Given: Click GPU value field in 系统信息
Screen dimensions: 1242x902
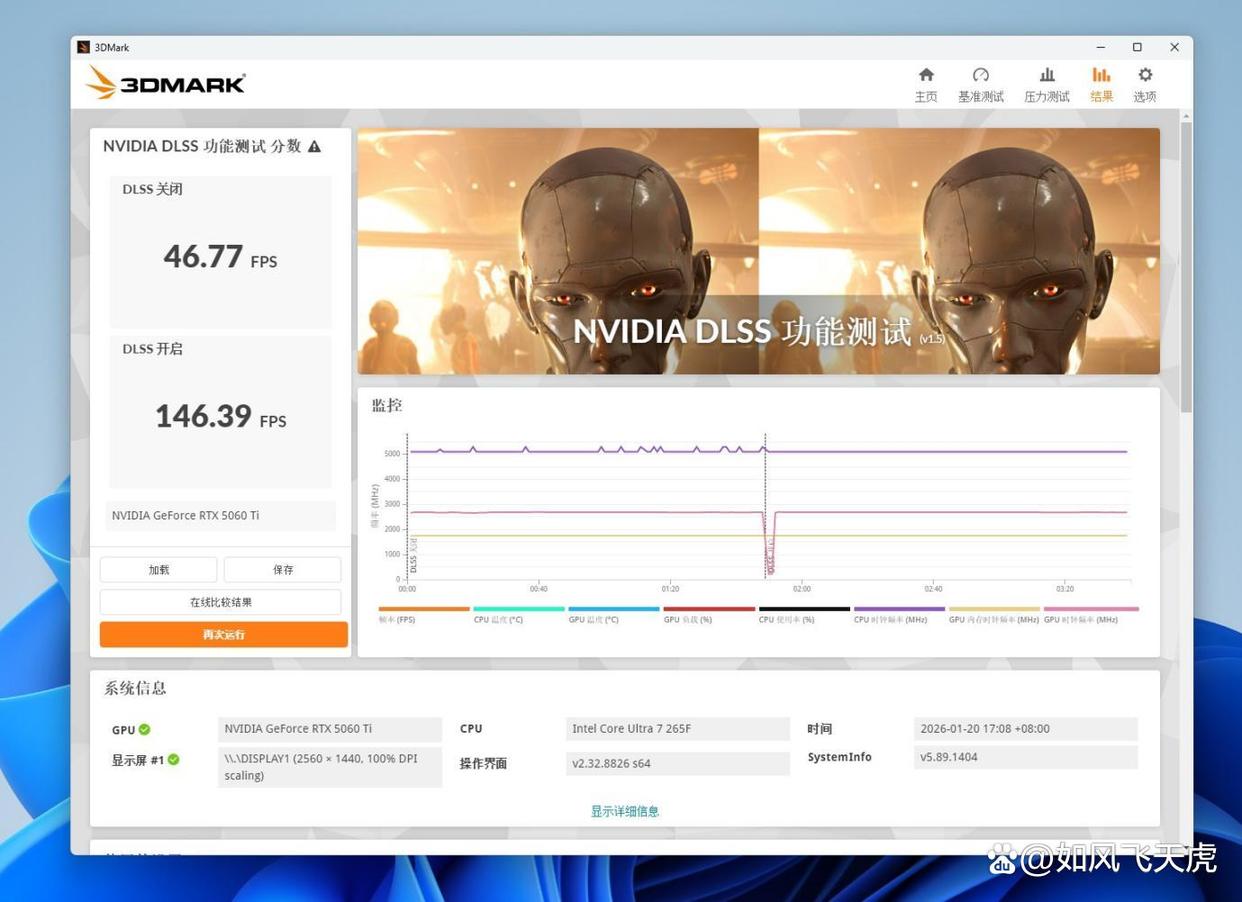Looking at the screenshot, I should [x=330, y=729].
